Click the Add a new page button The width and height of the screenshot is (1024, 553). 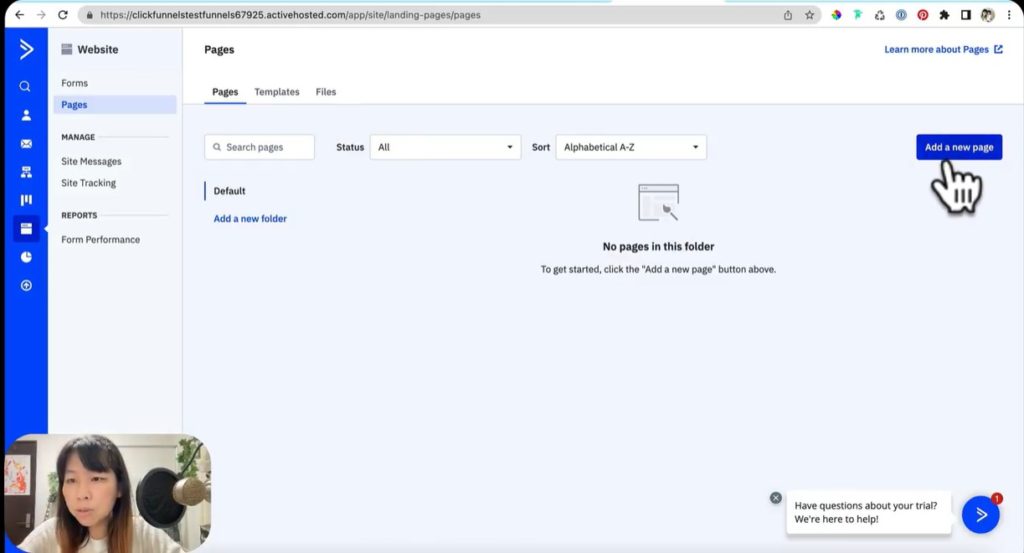tap(958, 147)
